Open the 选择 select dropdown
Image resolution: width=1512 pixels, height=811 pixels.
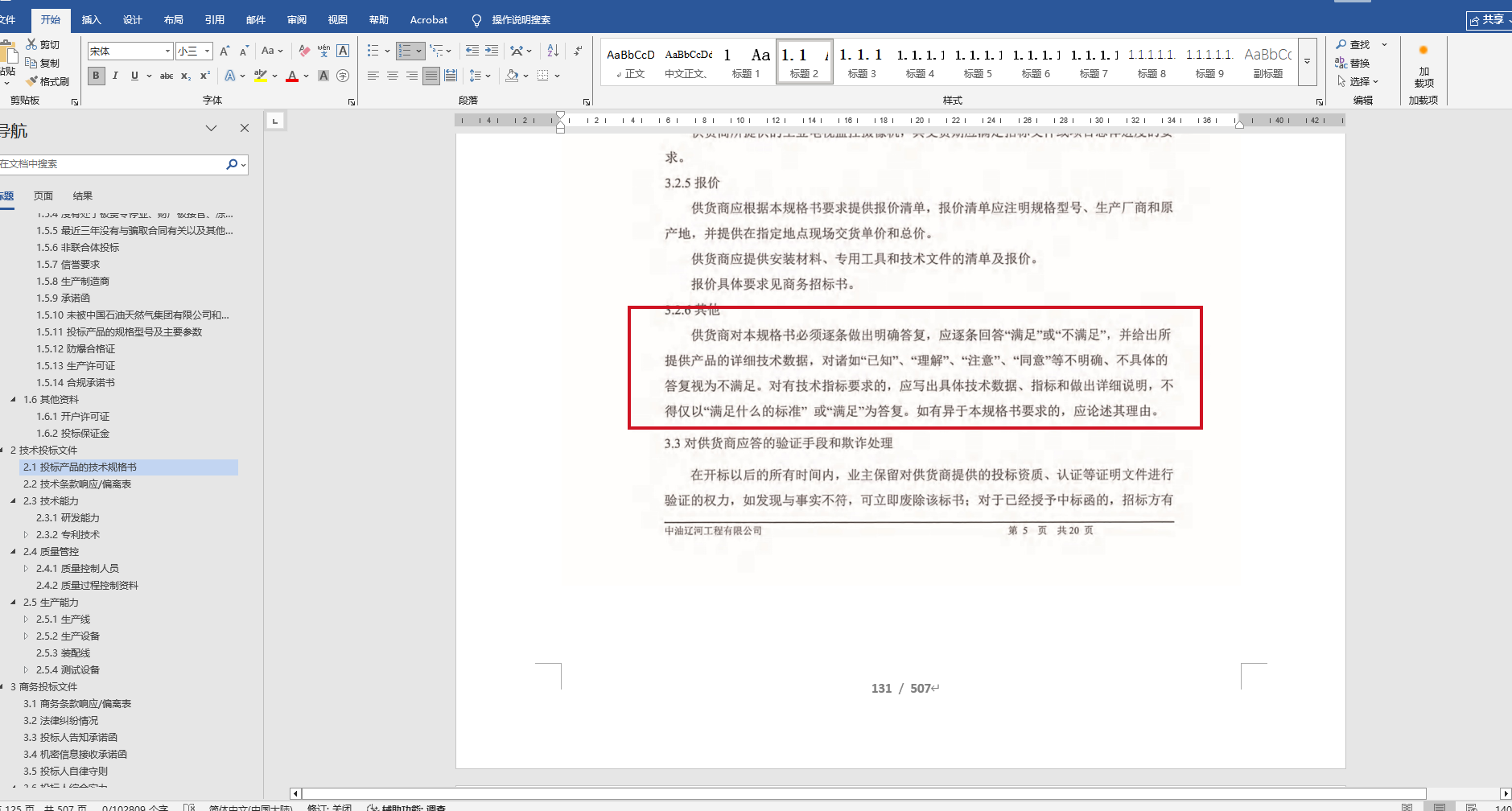pos(1358,81)
